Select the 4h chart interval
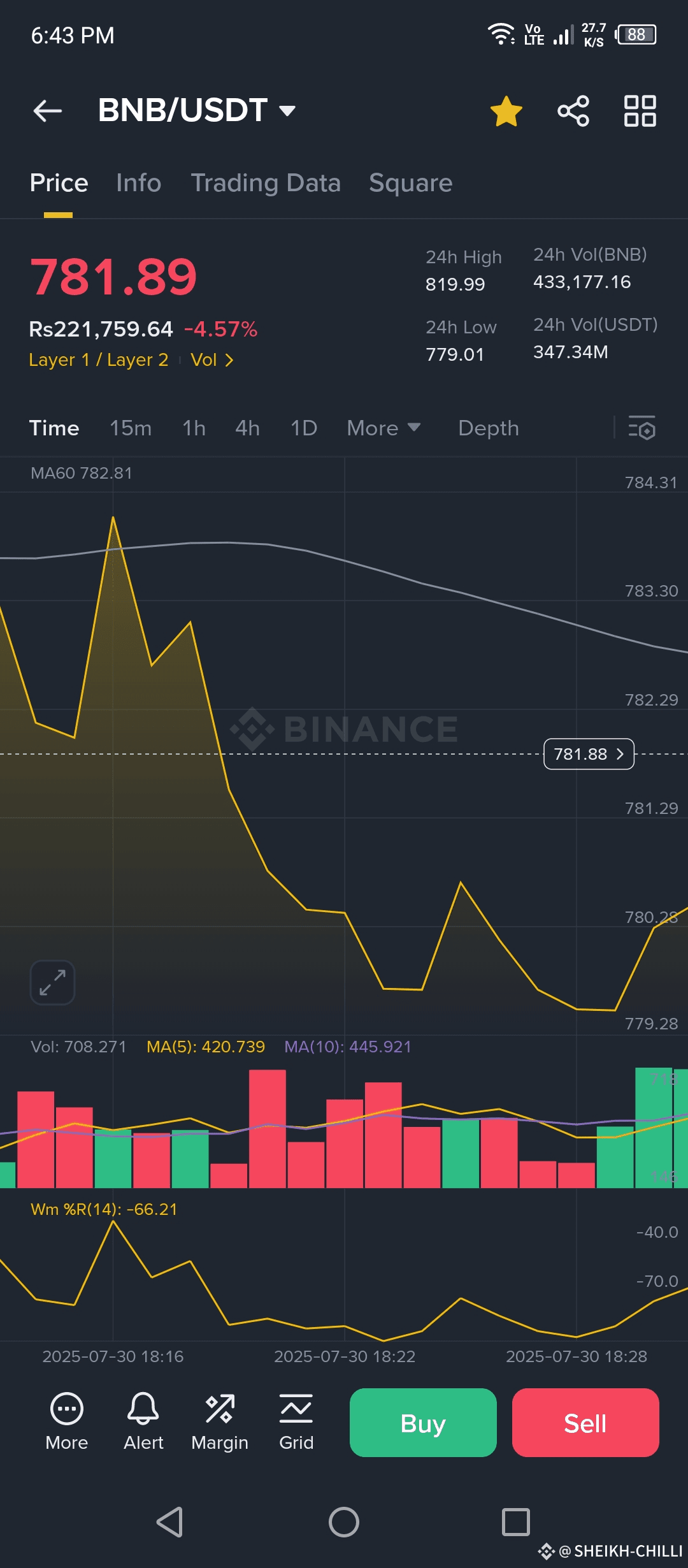The height and width of the screenshot is (1568, 688). click(247, 428)
